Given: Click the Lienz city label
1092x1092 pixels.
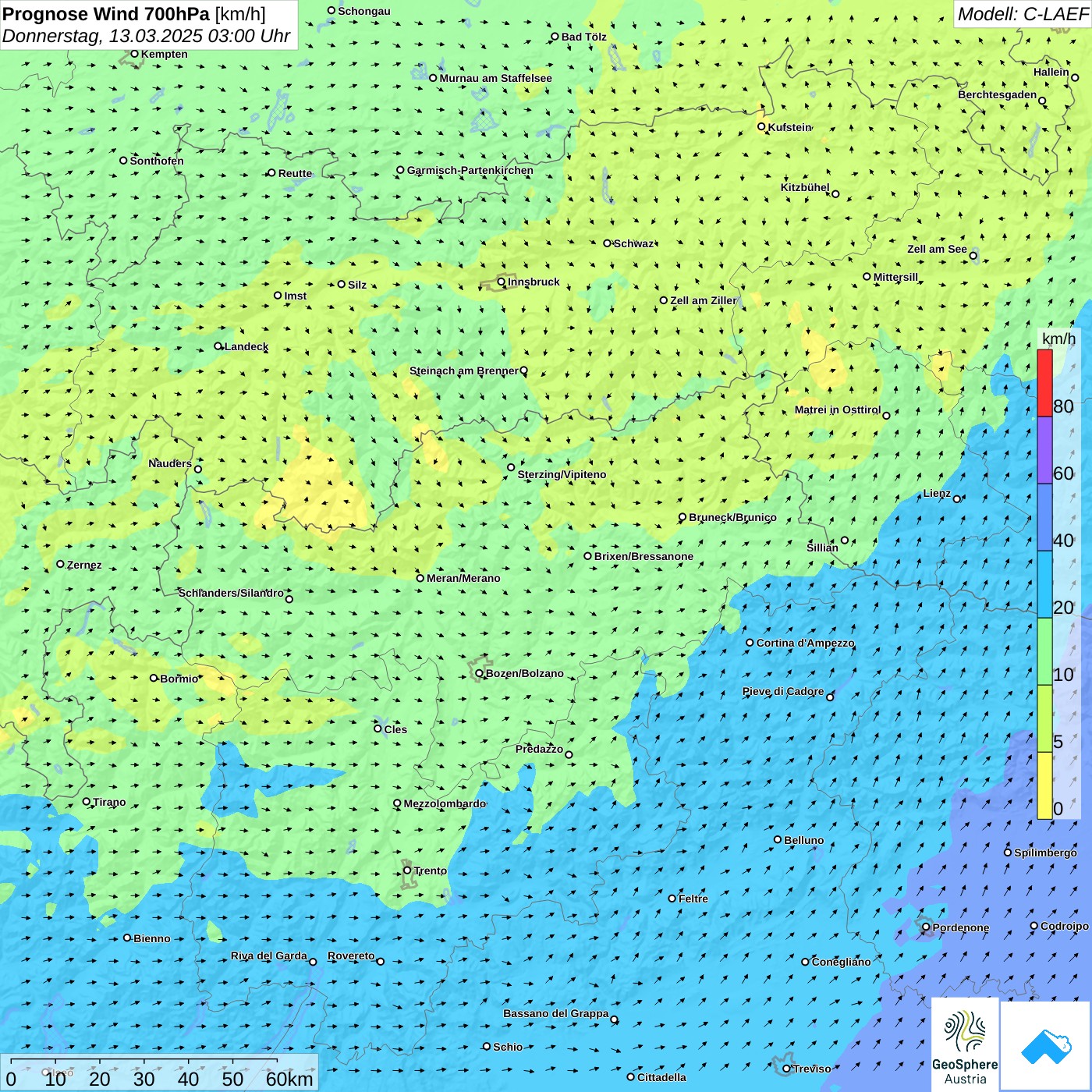Looking at the screenshot, I should (937, 493).
